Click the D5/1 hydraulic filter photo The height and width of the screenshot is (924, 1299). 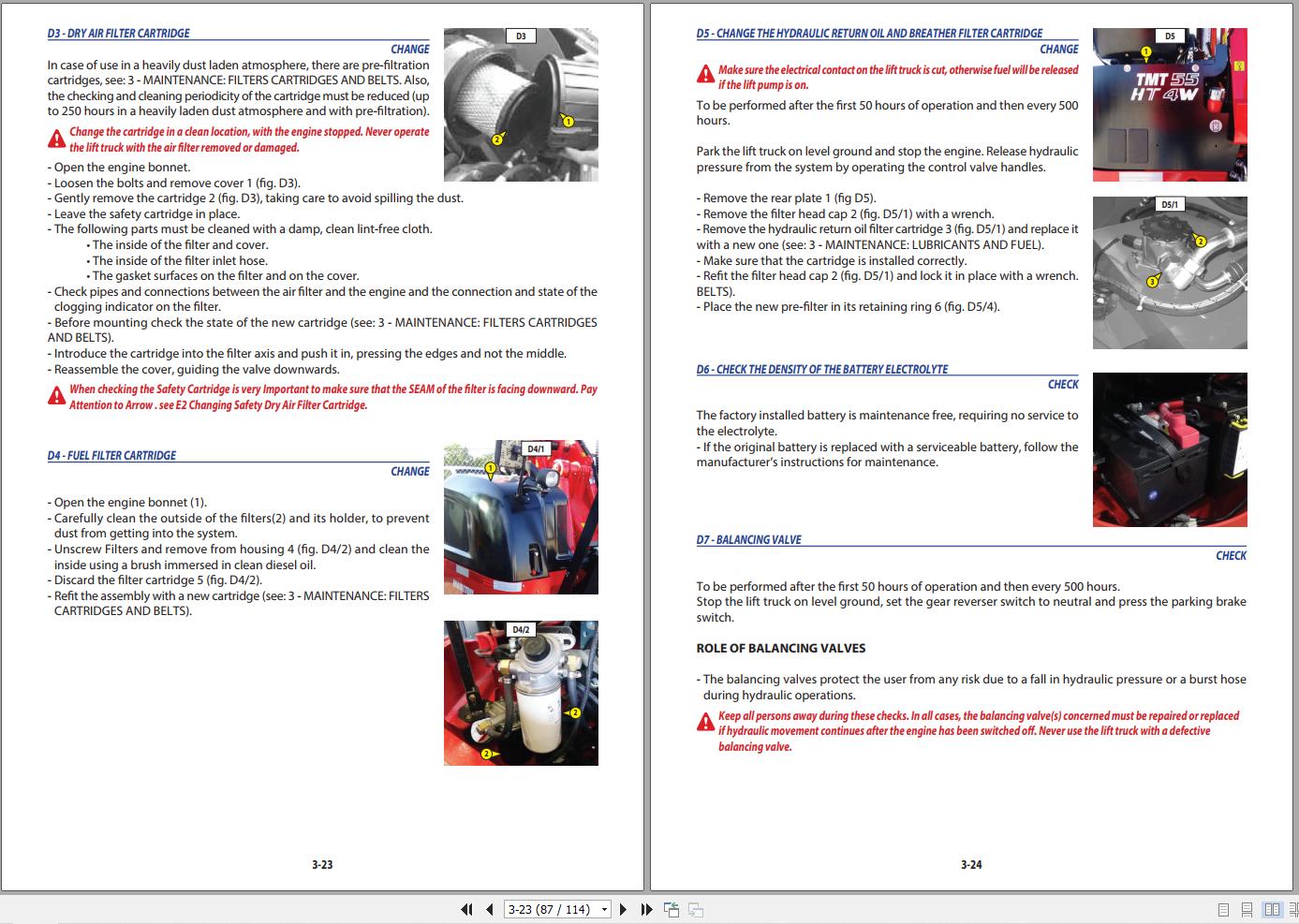pyautogui.click(x=1170, y=272)
